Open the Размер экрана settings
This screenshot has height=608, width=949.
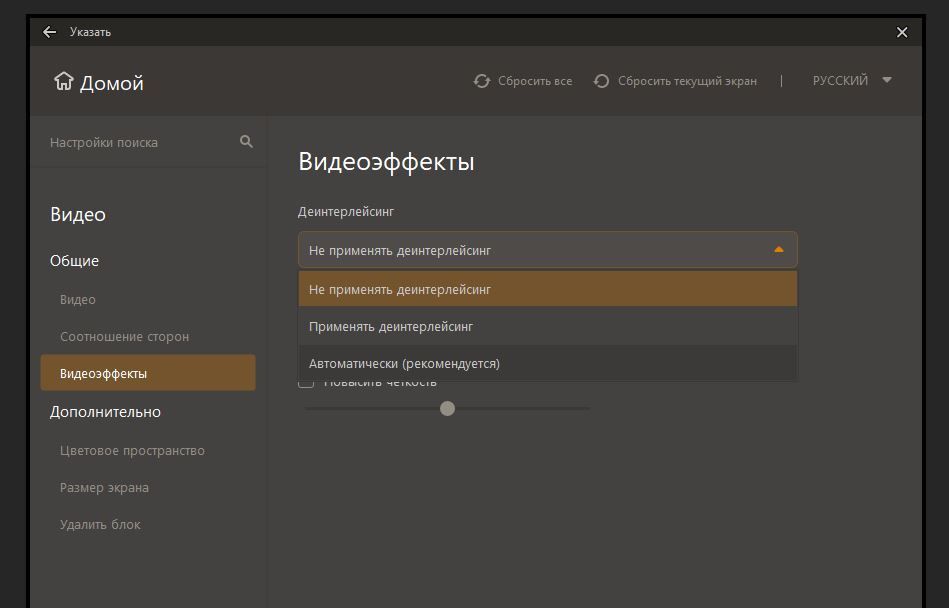[x=104, y=488]
